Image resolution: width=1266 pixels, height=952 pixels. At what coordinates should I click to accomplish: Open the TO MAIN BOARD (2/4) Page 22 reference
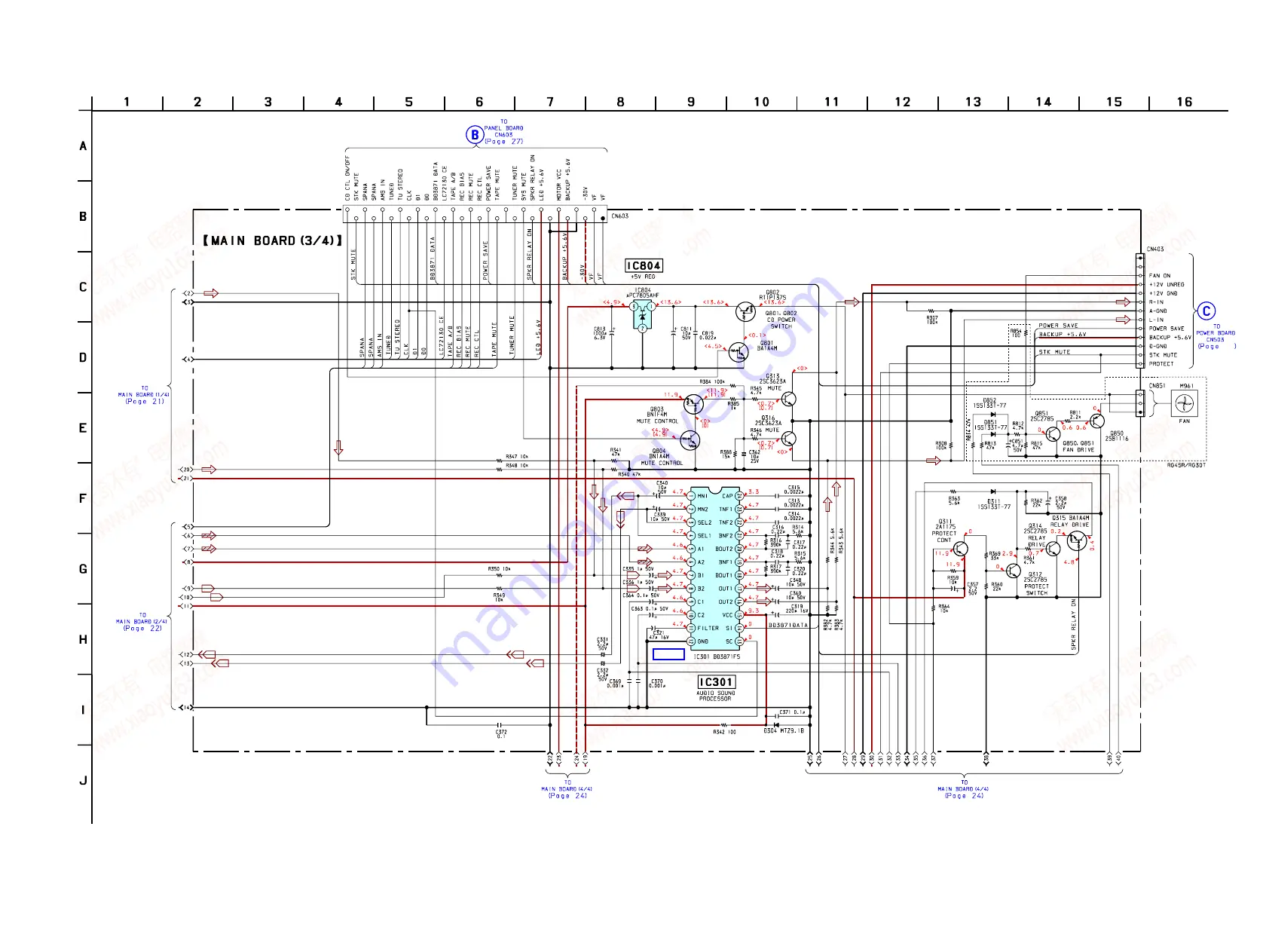(142, 622)
